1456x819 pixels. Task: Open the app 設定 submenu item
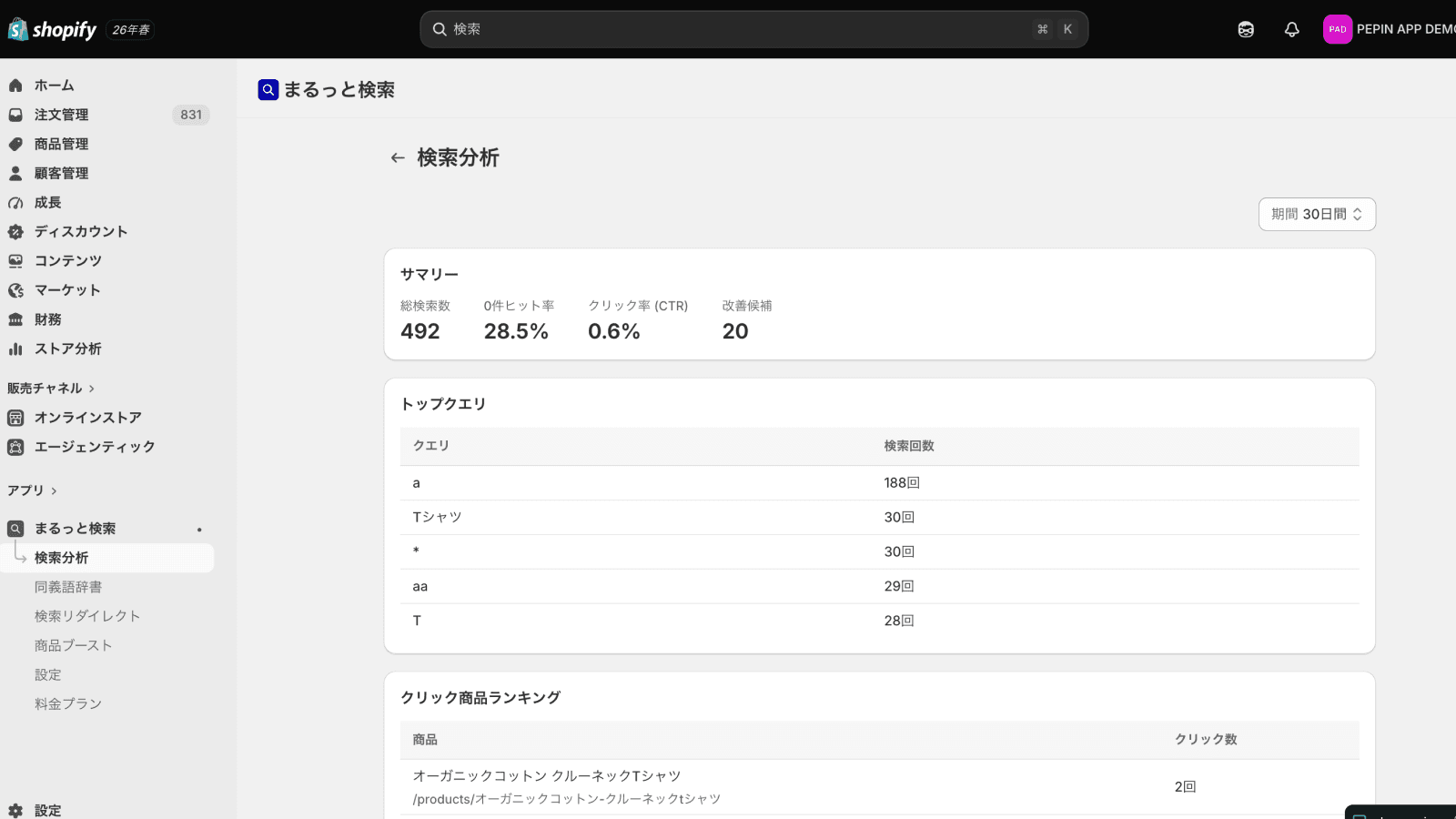point(48,674)
